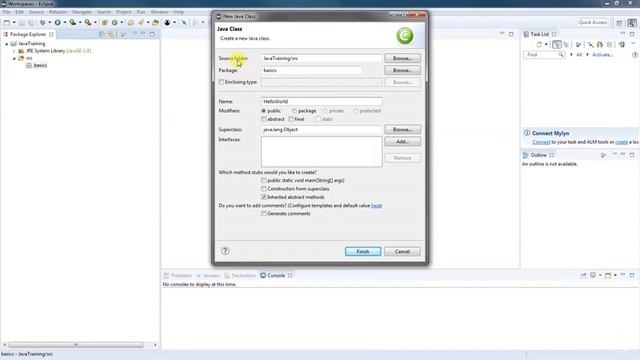
Task: Switch to the Problems tab
Action: point(178,276)
